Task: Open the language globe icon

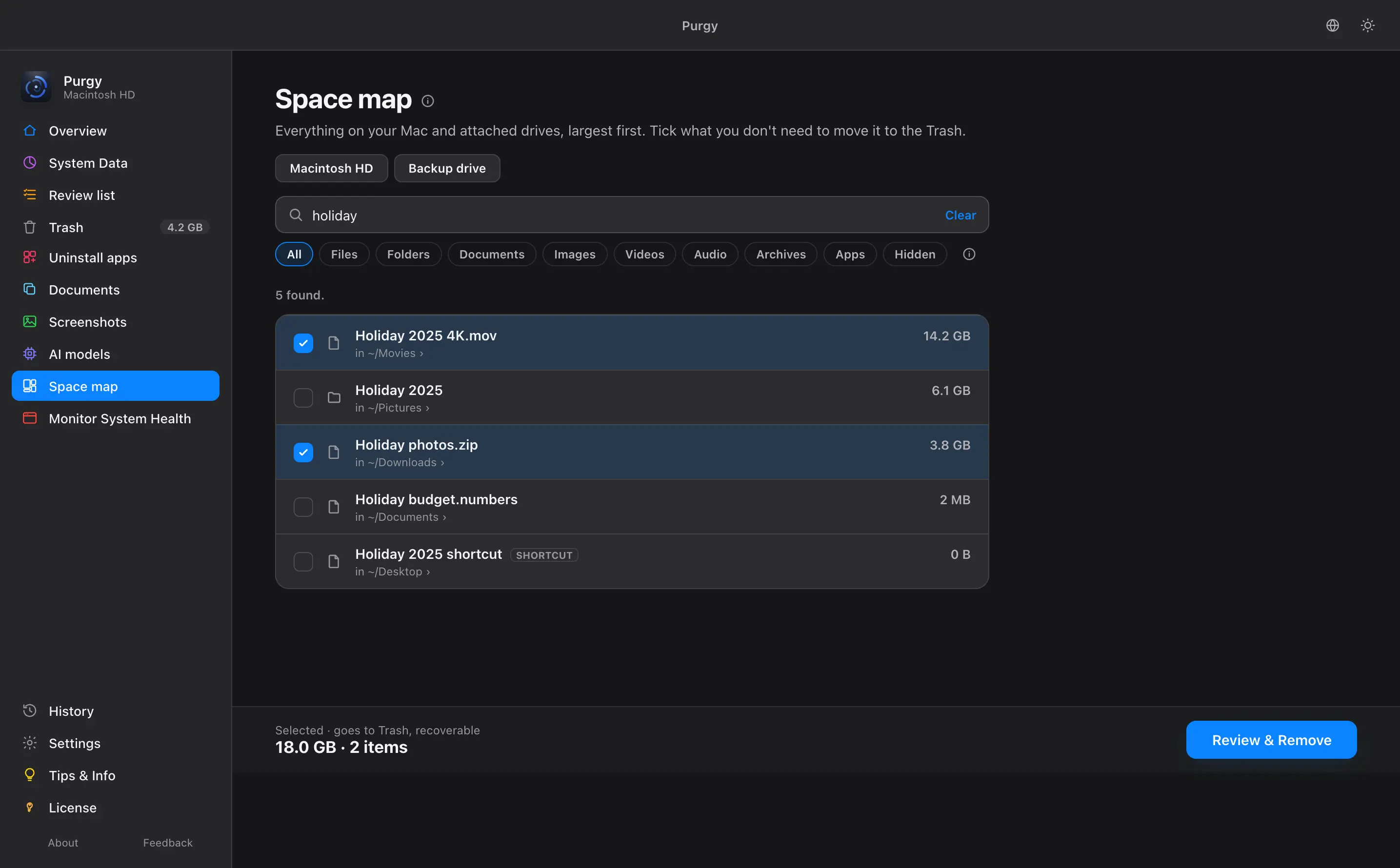Action: [x=1332, y=25]
